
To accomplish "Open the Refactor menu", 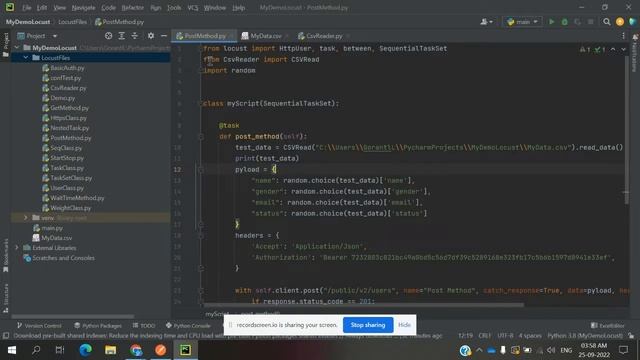I will pyautogui.click(x=133, y=8).
